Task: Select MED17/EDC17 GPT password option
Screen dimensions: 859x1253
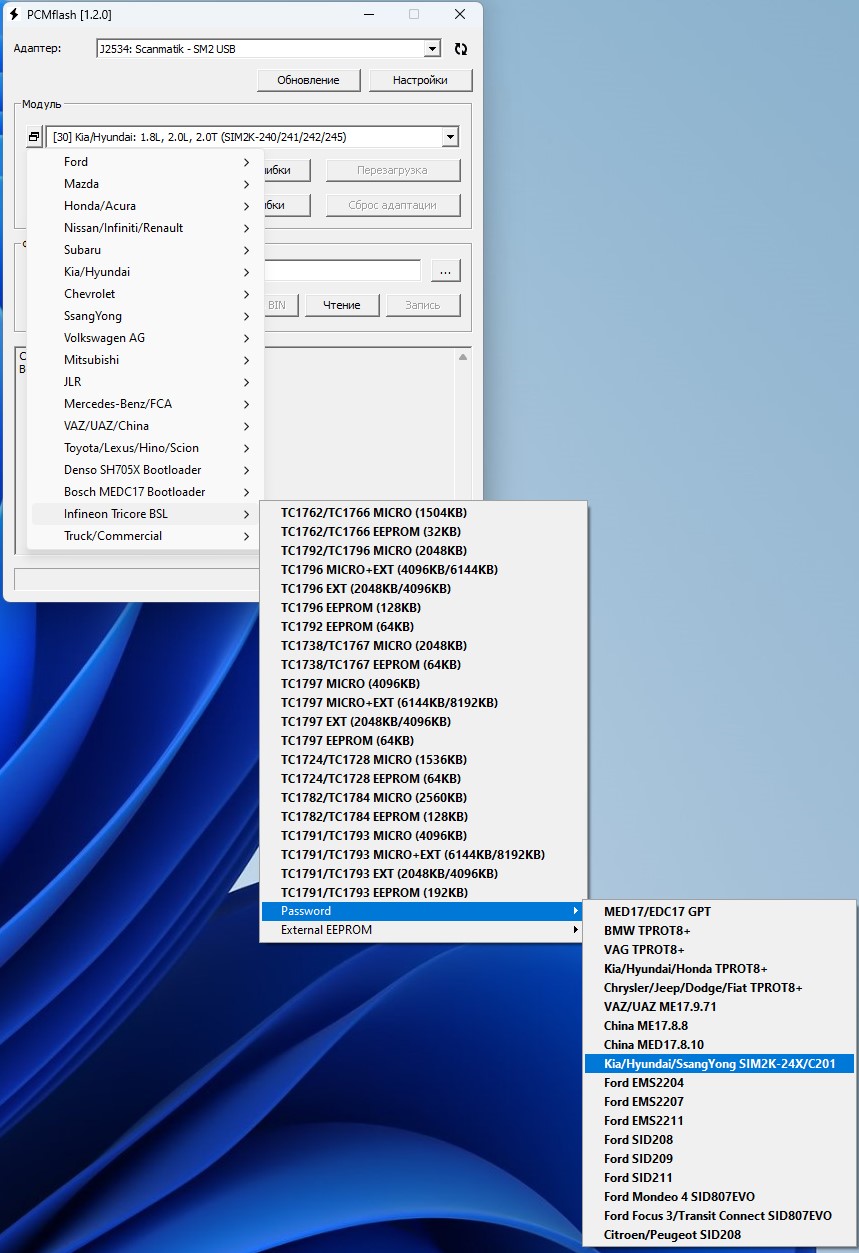Action: [x=657, y=911]
